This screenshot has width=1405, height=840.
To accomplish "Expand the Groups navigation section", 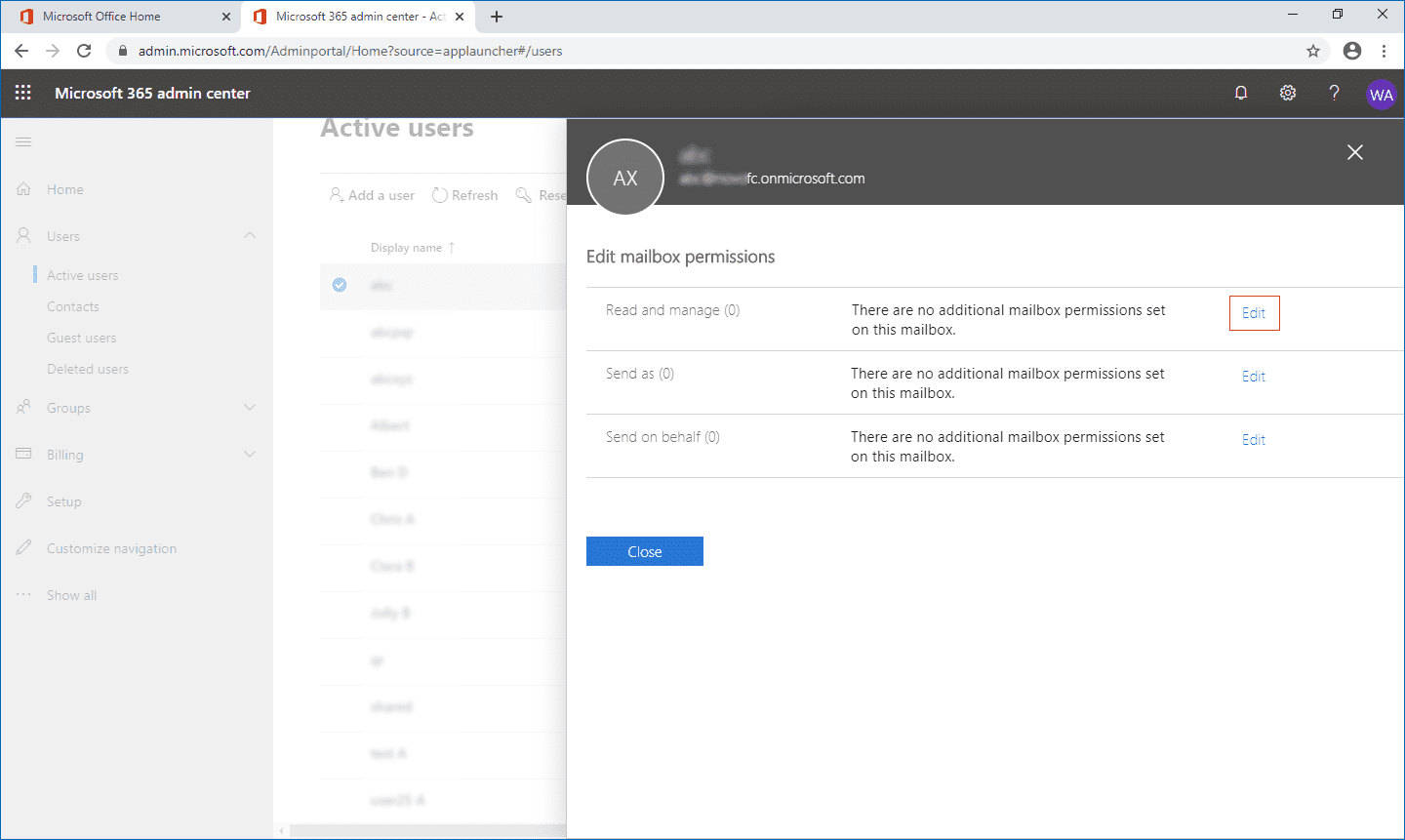I will pyautogui.click(x=250, y=408).
